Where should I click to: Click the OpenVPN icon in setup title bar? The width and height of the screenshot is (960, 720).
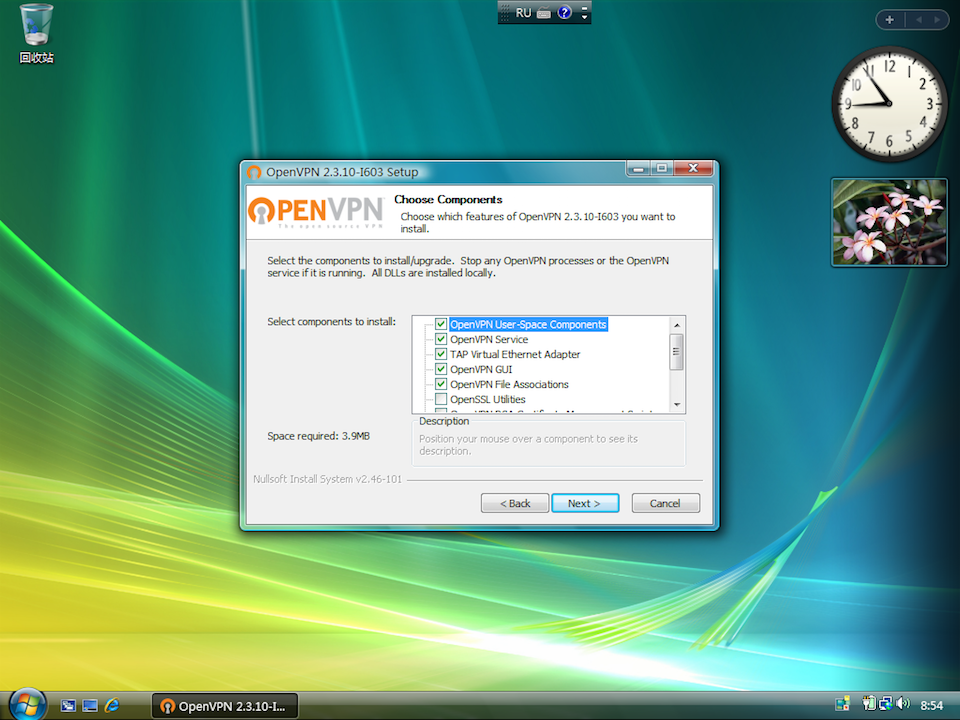coord(254,172)
